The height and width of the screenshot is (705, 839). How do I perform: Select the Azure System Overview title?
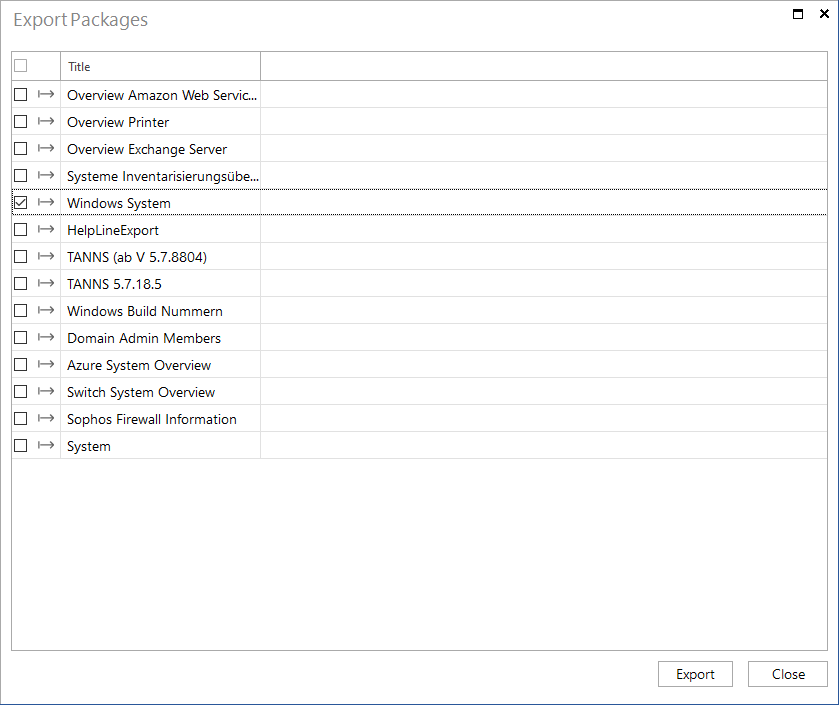(139, 365)
